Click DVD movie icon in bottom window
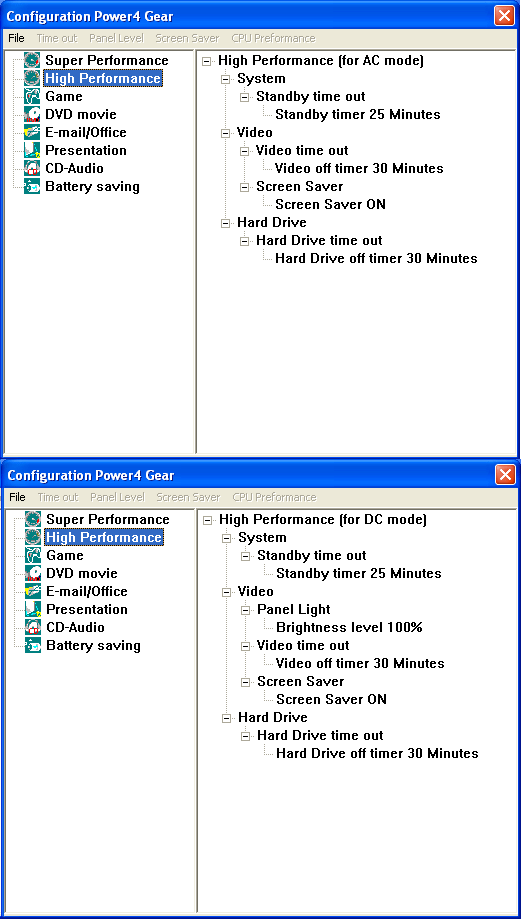Image resolution: width=521 pixels, height=920 pixels. click(x=33, y=573)
